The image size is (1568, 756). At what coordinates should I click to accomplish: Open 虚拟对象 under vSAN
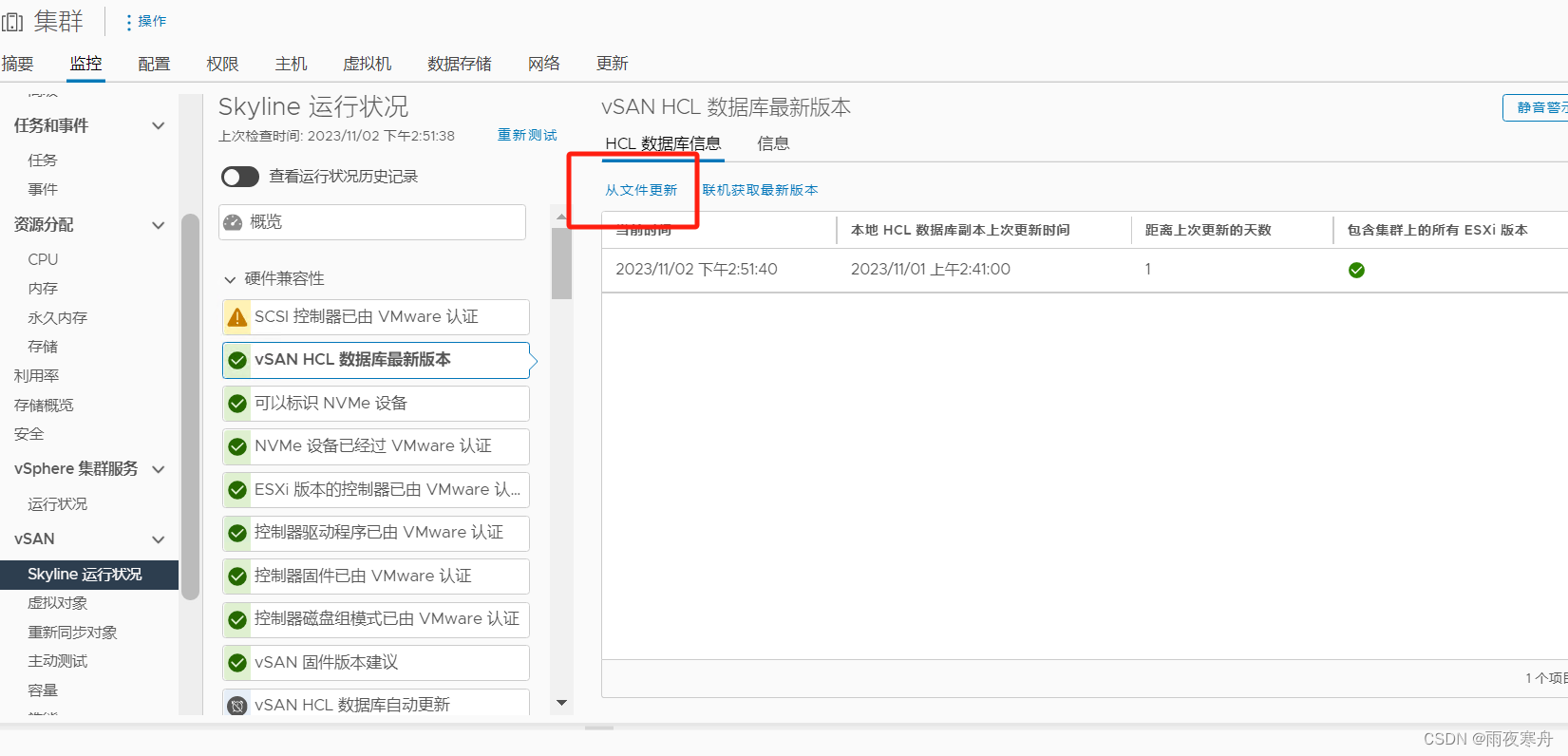coord(57,603)
